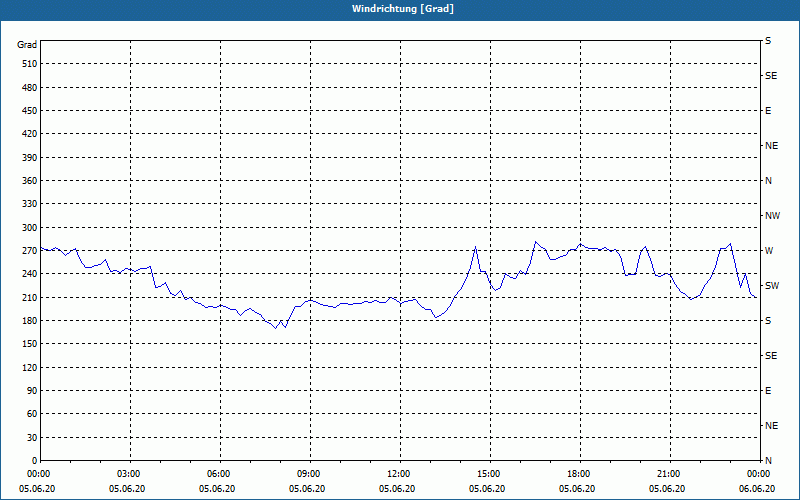The width and height of the screenshot is (800, 500).
Task: Select the 360 degree axis label
Action: pyautogui.click(x=30, y=181)
